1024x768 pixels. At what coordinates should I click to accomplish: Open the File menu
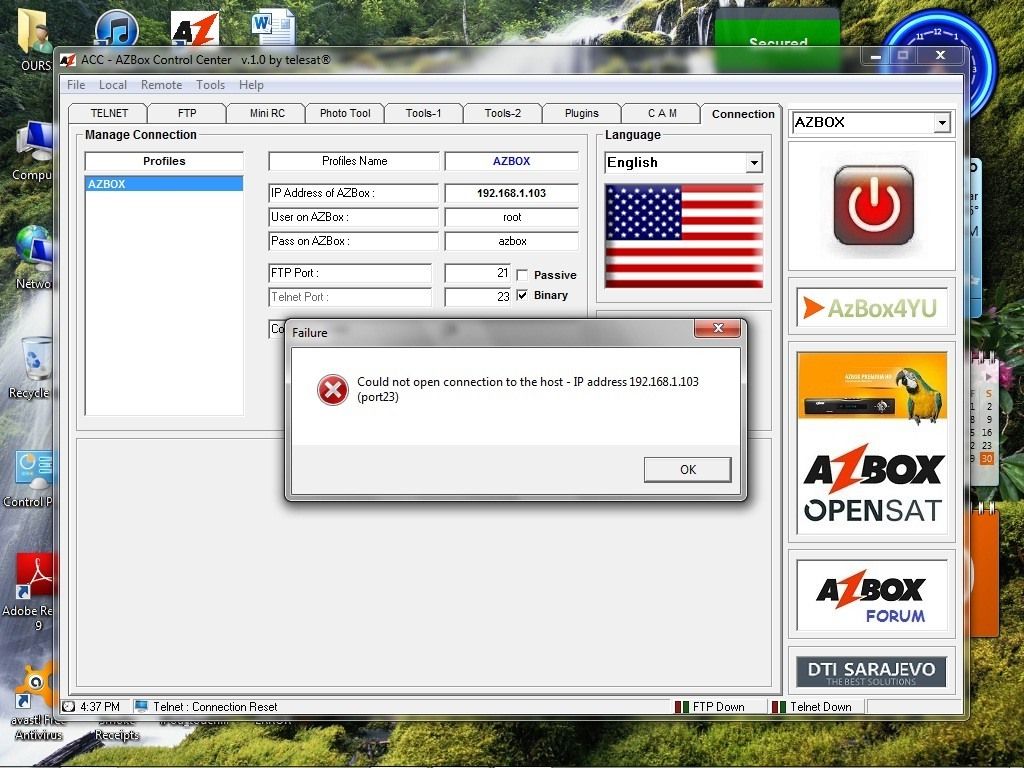pos(76,85)
